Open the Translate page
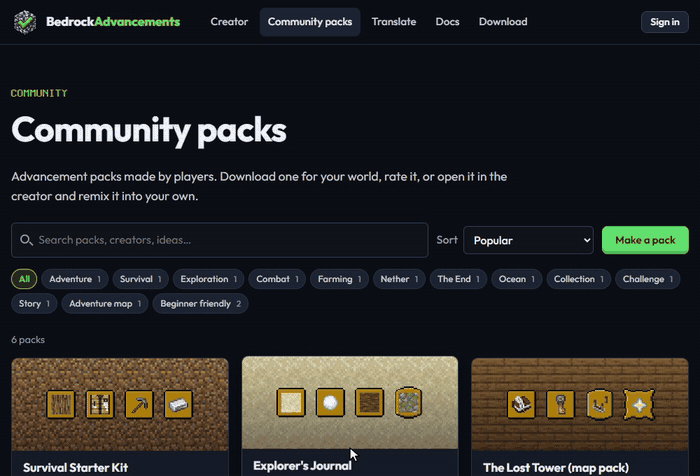Screen dimensions: 700x476 (x=394, y=22)
